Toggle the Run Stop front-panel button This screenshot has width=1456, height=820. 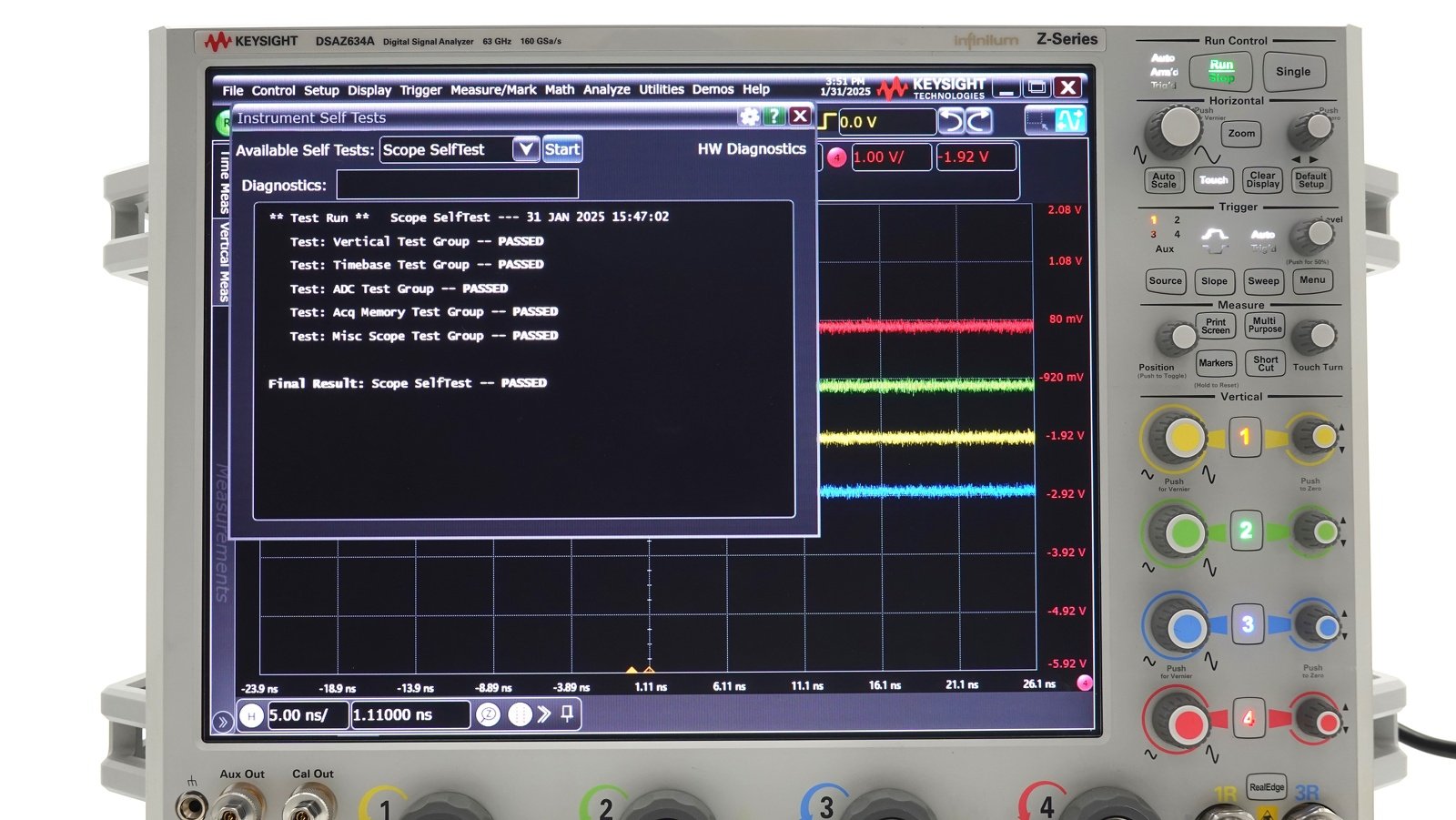pyautogui.click(x=1221, y=71)
